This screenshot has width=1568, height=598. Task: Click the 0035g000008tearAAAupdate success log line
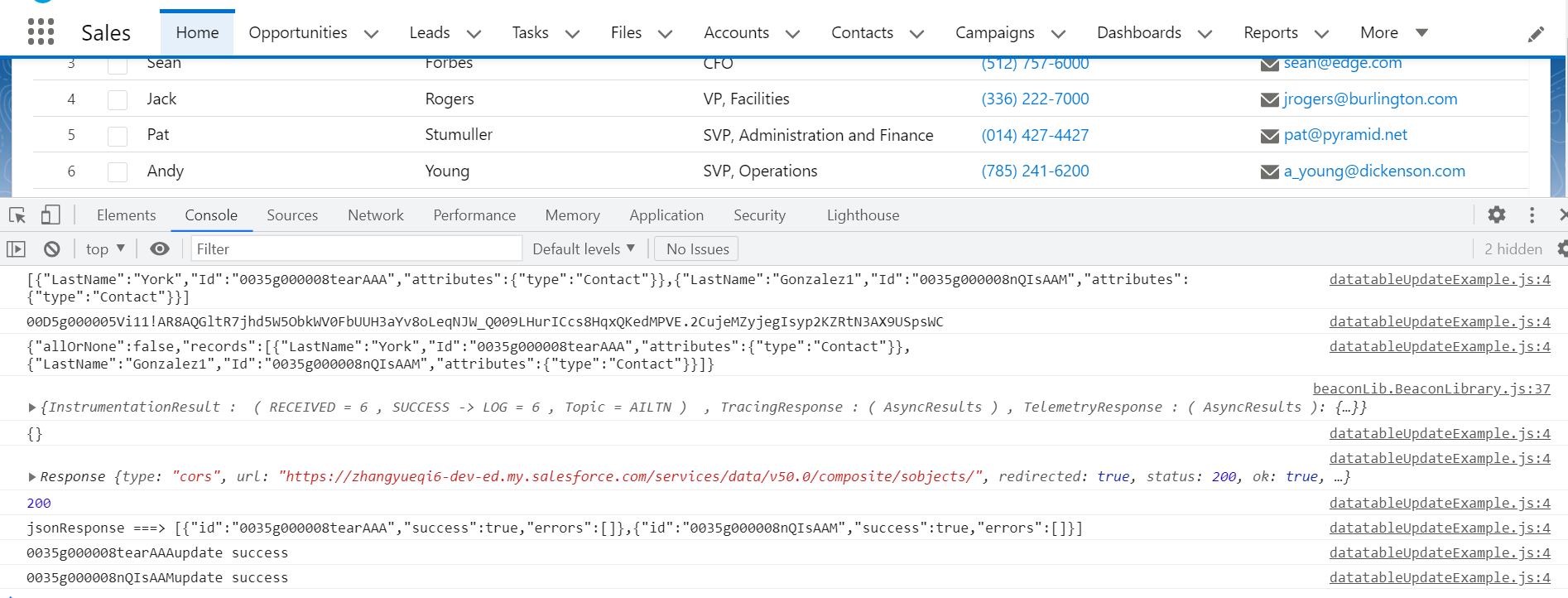coord(157,552)
